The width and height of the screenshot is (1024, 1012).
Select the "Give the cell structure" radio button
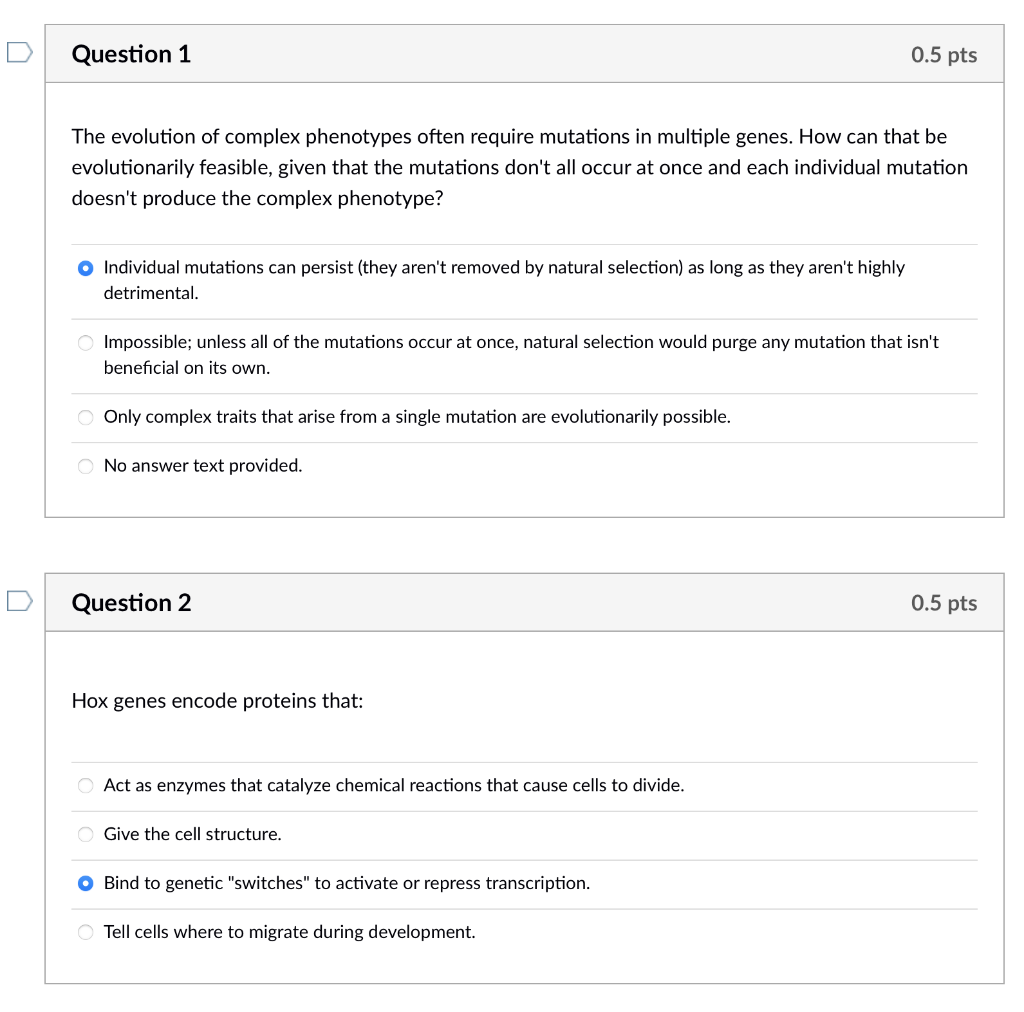pos(86,835)
